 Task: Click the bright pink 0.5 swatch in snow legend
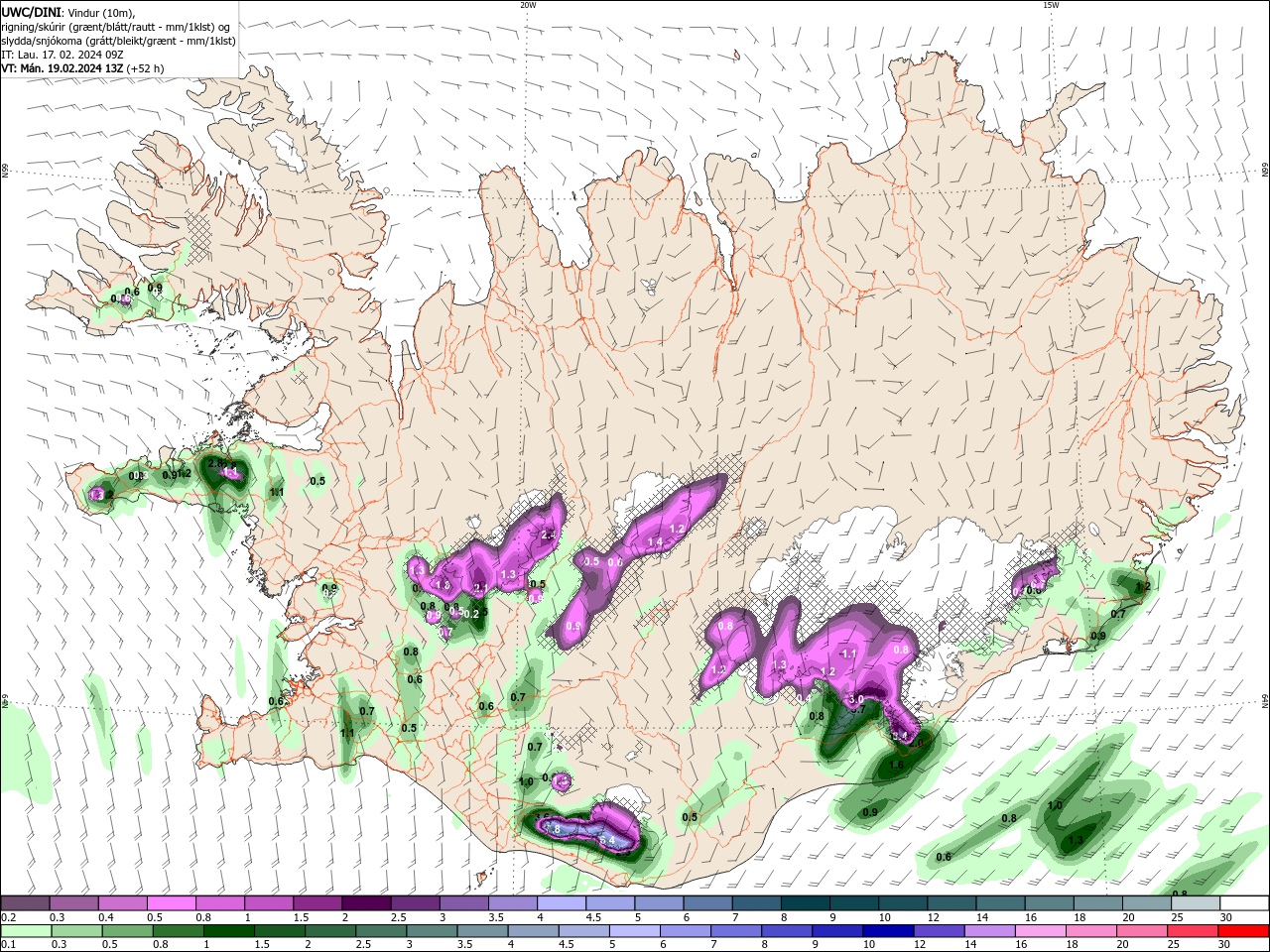coord(171,903)
